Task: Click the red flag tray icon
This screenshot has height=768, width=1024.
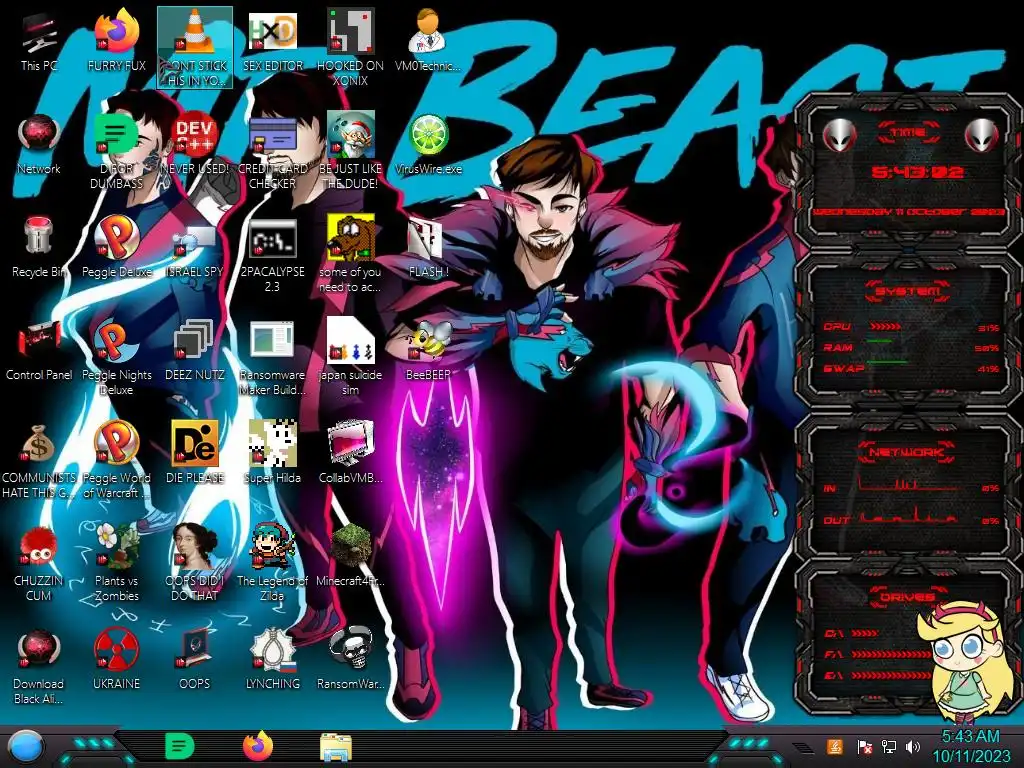Action: tap(863, 746)
